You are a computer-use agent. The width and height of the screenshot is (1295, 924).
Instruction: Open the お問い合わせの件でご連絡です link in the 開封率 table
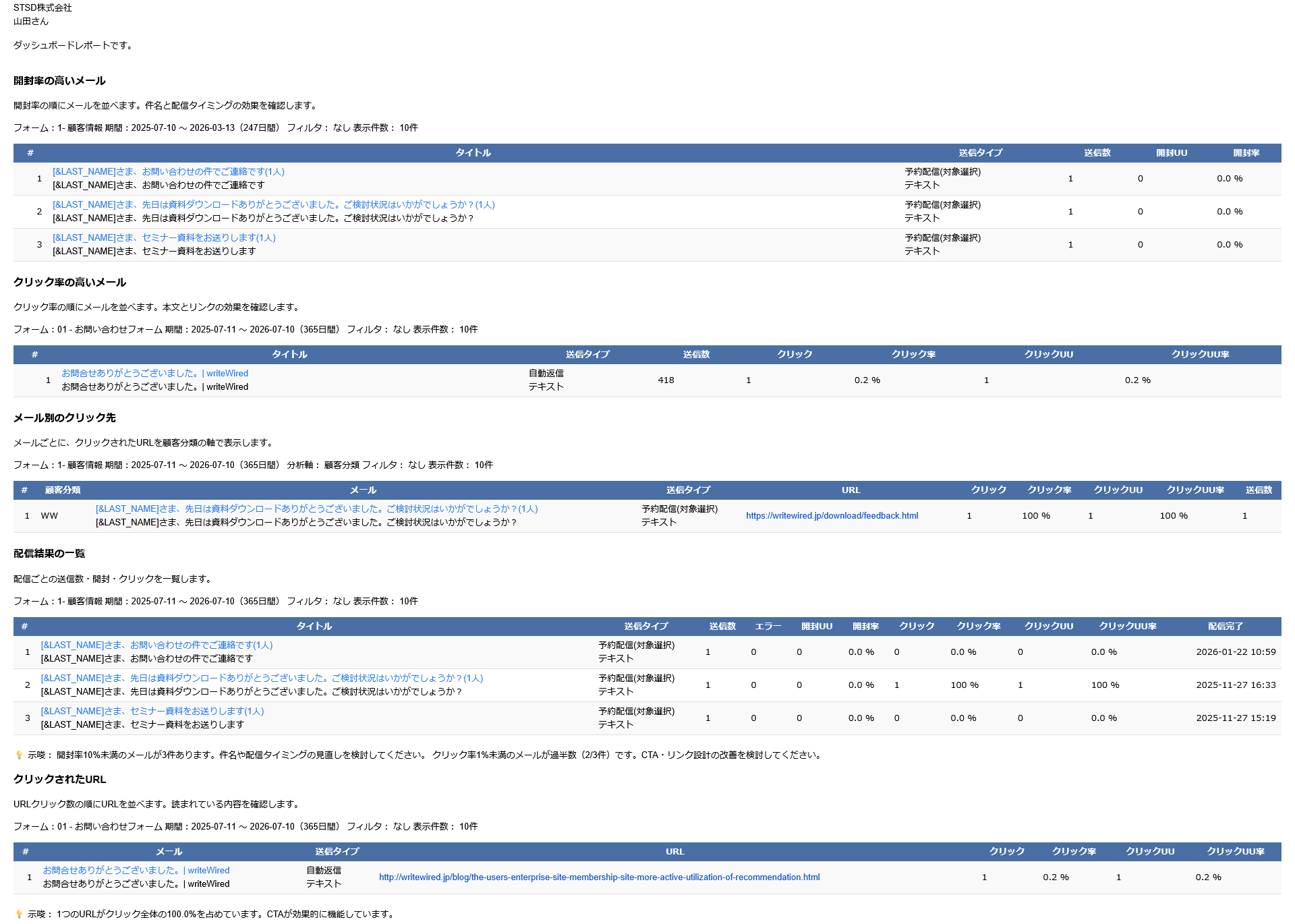(x=169, y=172)
